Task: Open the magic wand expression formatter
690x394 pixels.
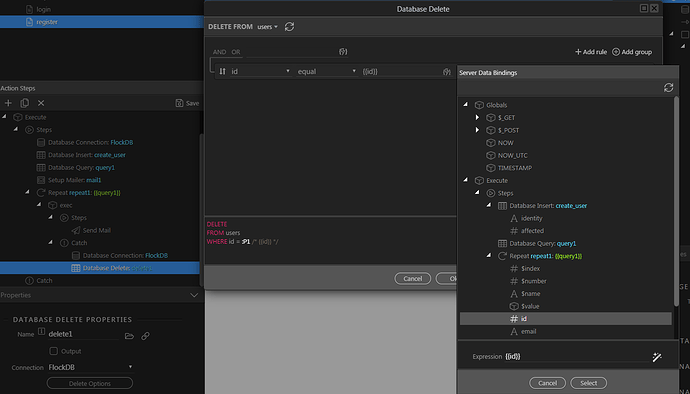Action: 657,357
